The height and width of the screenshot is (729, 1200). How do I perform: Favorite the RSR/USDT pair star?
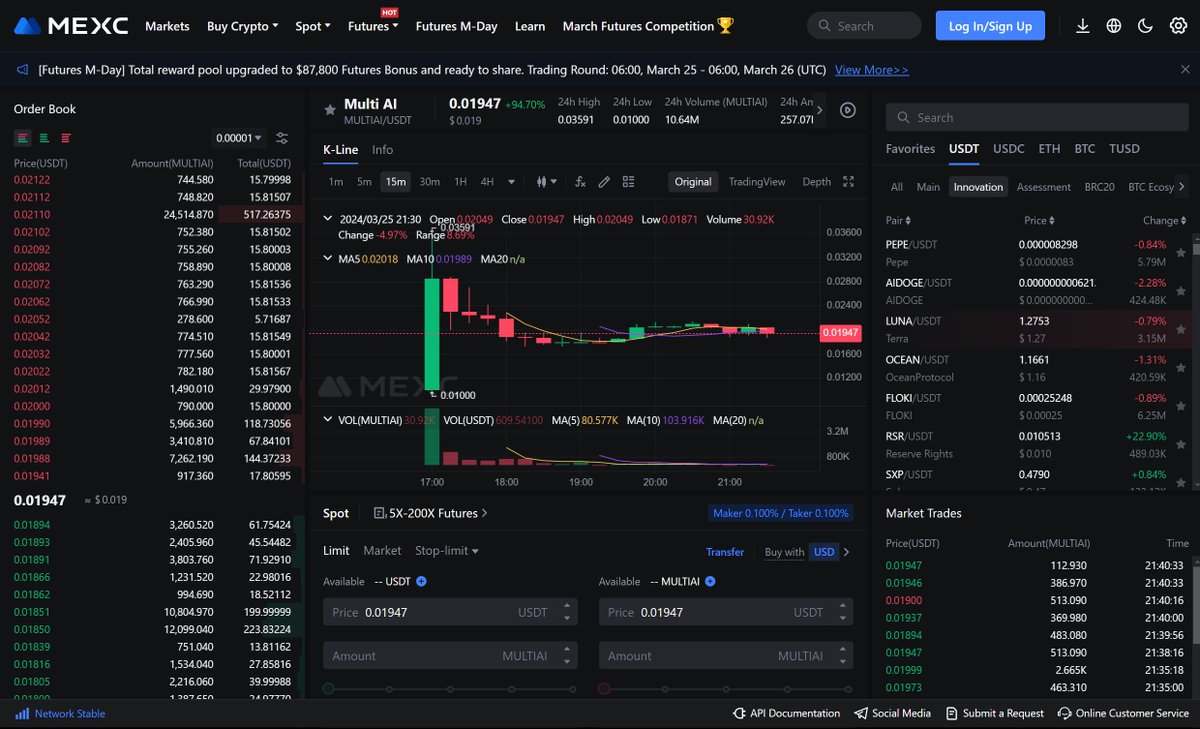(x=1181, y=444)
